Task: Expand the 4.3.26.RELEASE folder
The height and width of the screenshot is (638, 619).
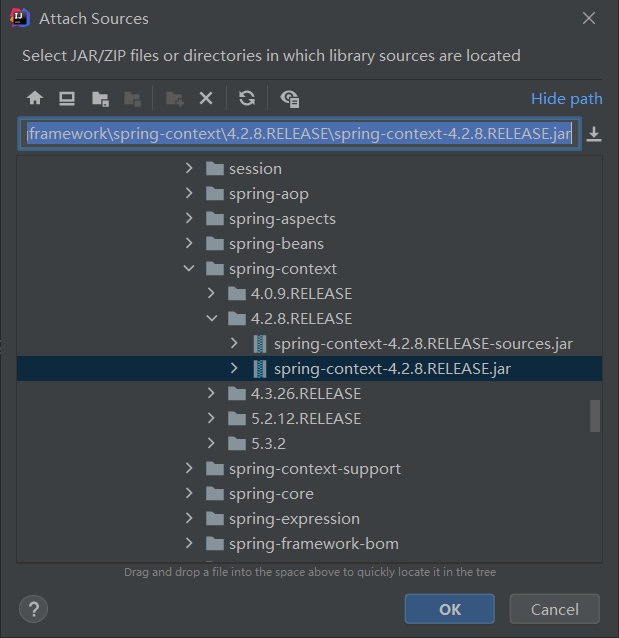Action: 211,393
